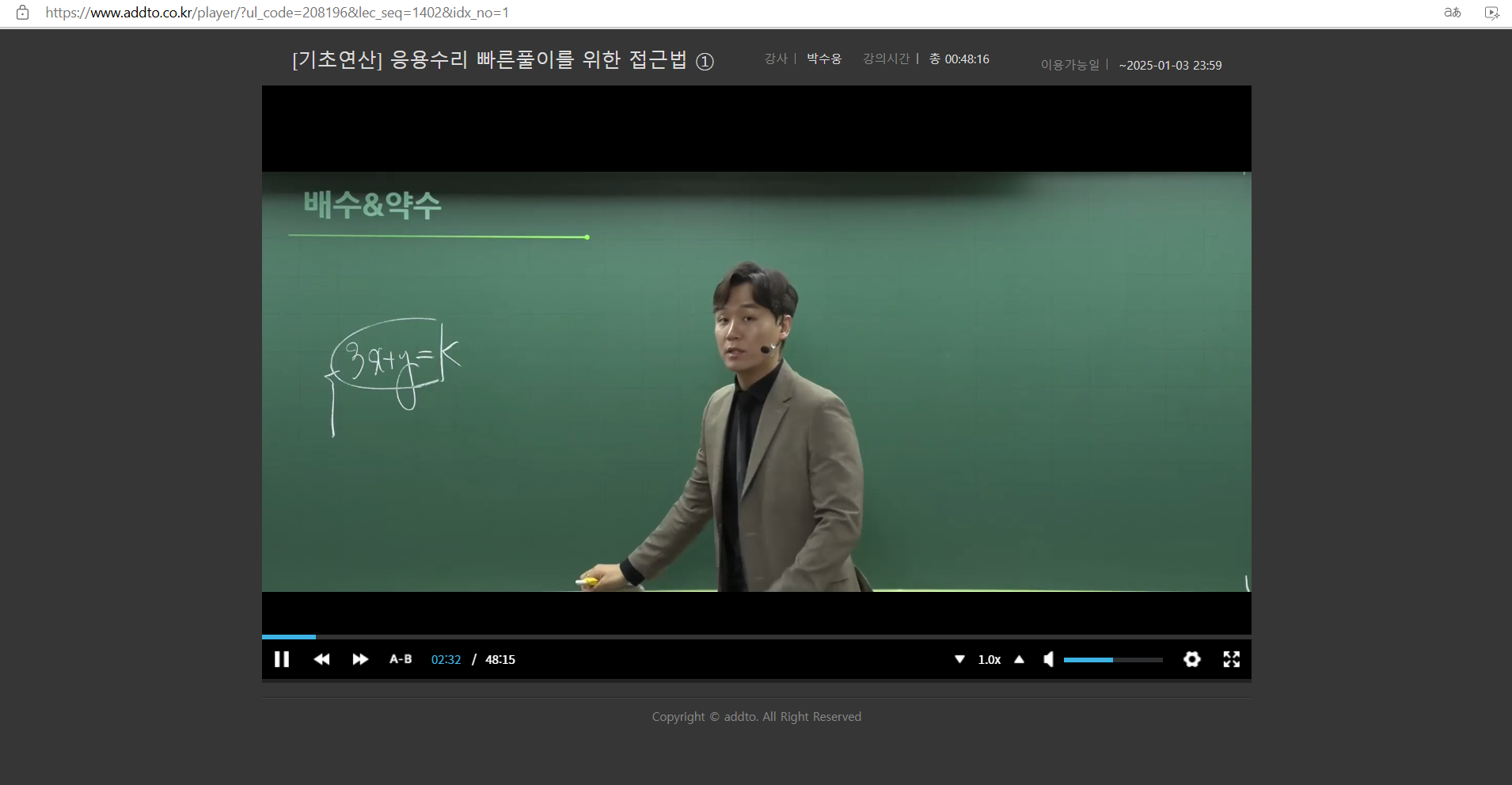Enter fullscreen mode with the expand icon
Image resolution: width=1512 pixels, height=785 pixels.
click(1231, 659)
